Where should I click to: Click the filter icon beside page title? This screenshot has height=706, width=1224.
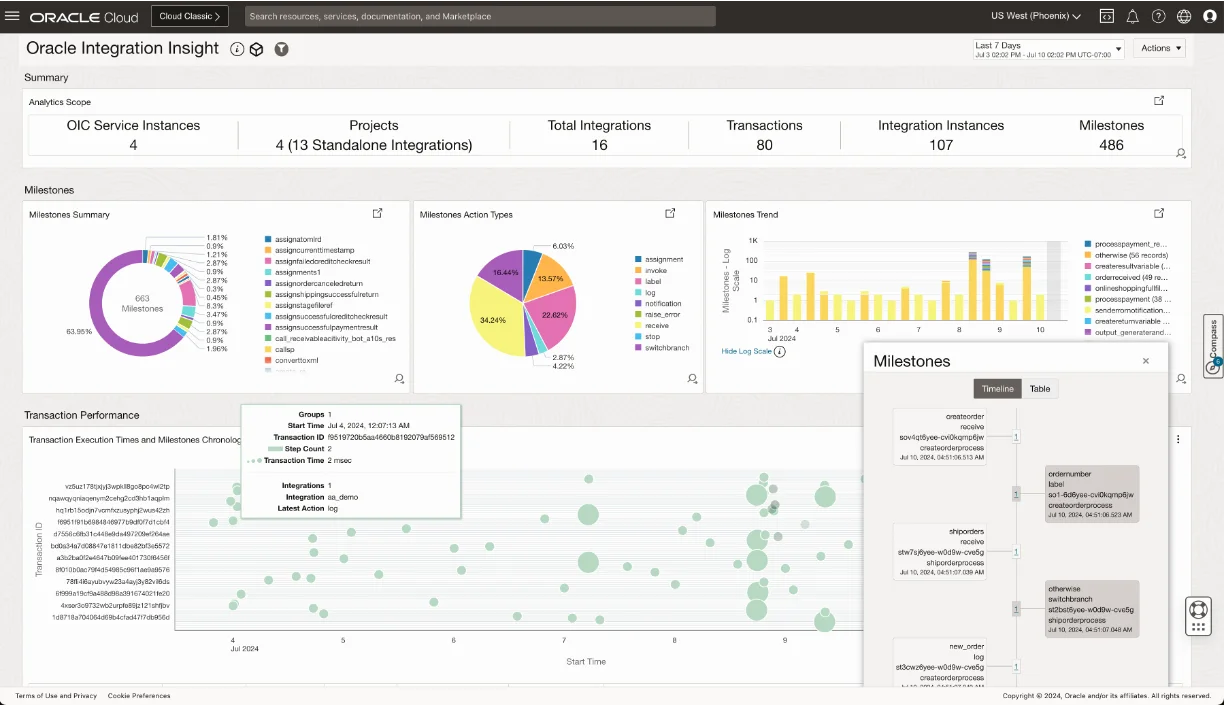(x=282, y=49)
